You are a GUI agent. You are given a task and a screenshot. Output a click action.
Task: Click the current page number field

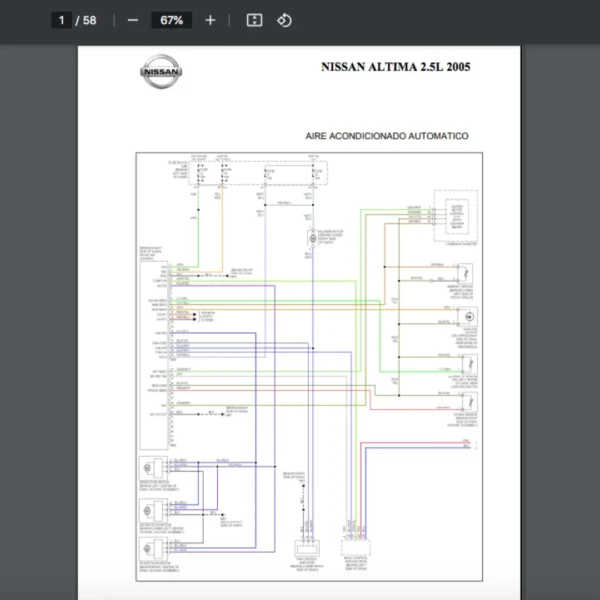pos(61,20)
